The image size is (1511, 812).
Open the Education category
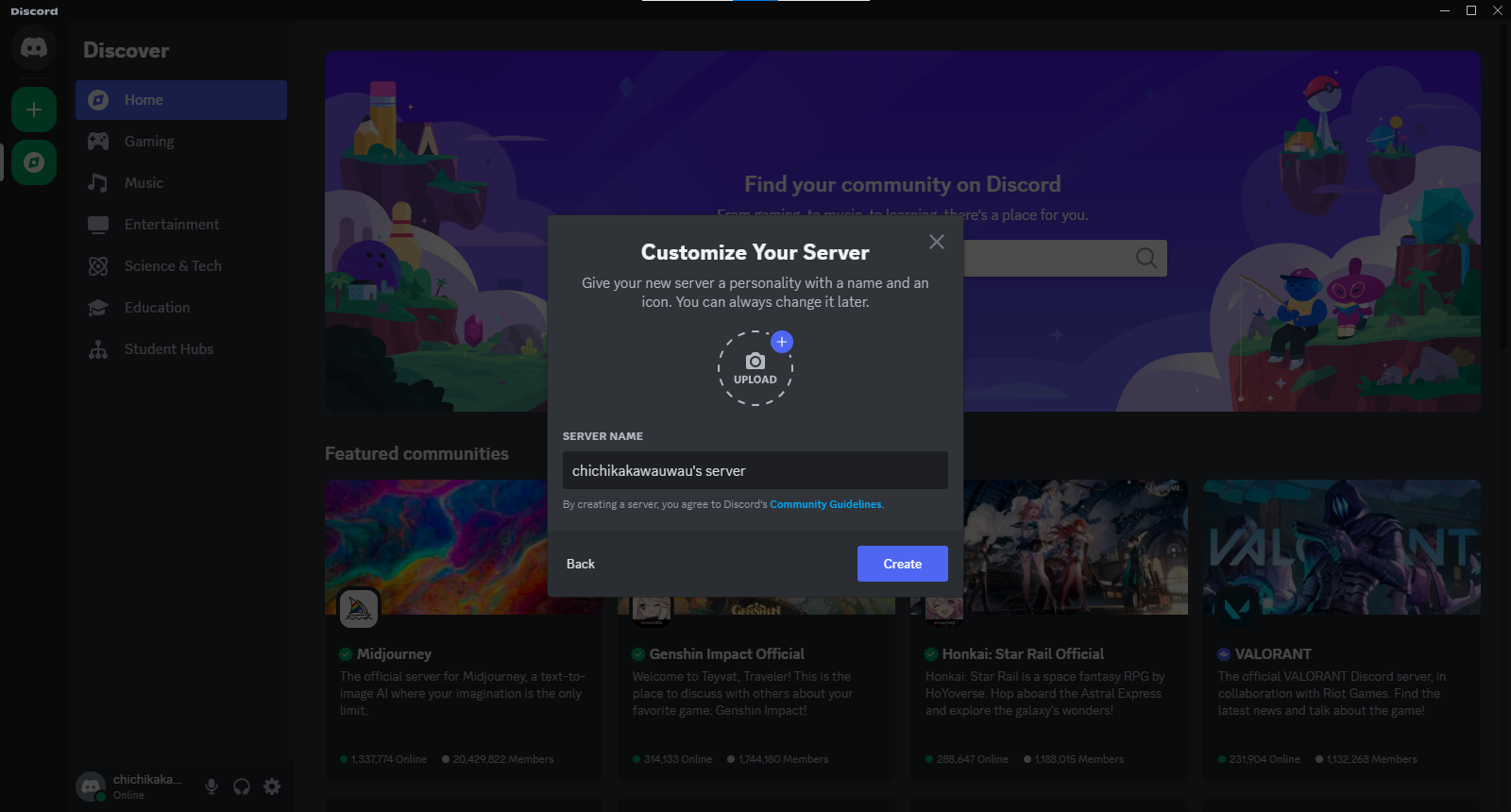click(x=181, y=308)
